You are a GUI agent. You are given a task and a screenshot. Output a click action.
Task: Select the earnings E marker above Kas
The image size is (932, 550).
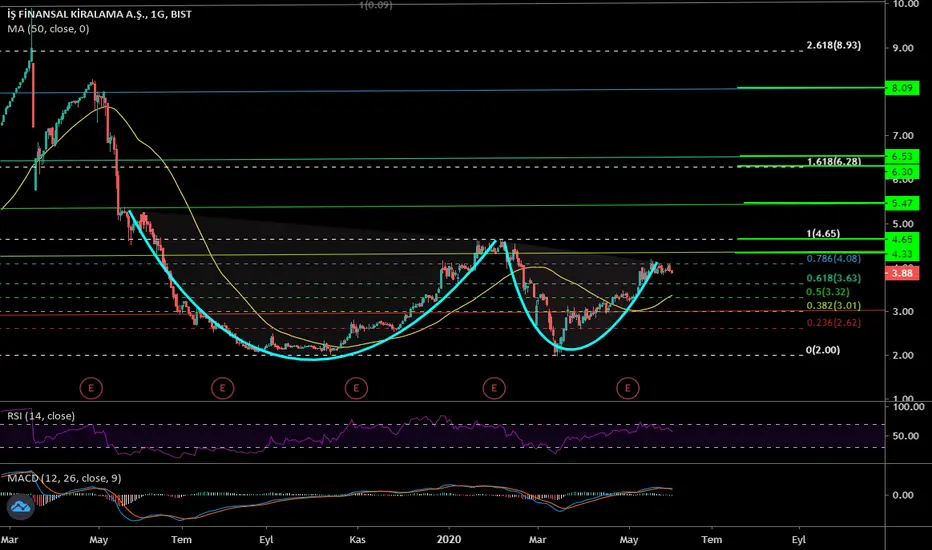pyautogui.click(x=356, y=386)
